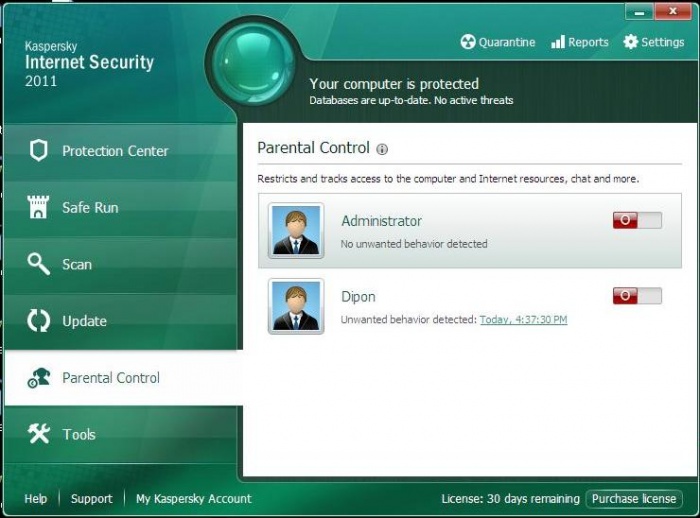Screen dimensions: 700x518
Task: Click the Parental Control people icon
Action: coord(39,378)
